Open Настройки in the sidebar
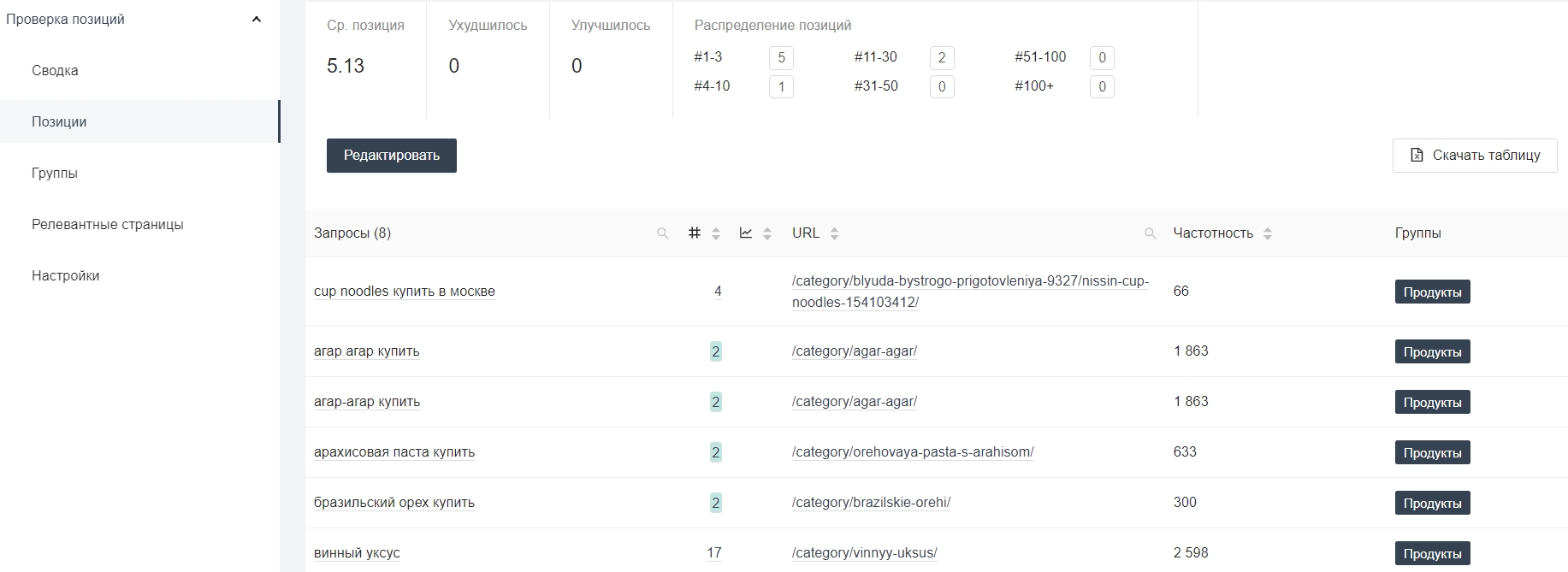Viewport: 1568px width, 572px height. (66, 276)
